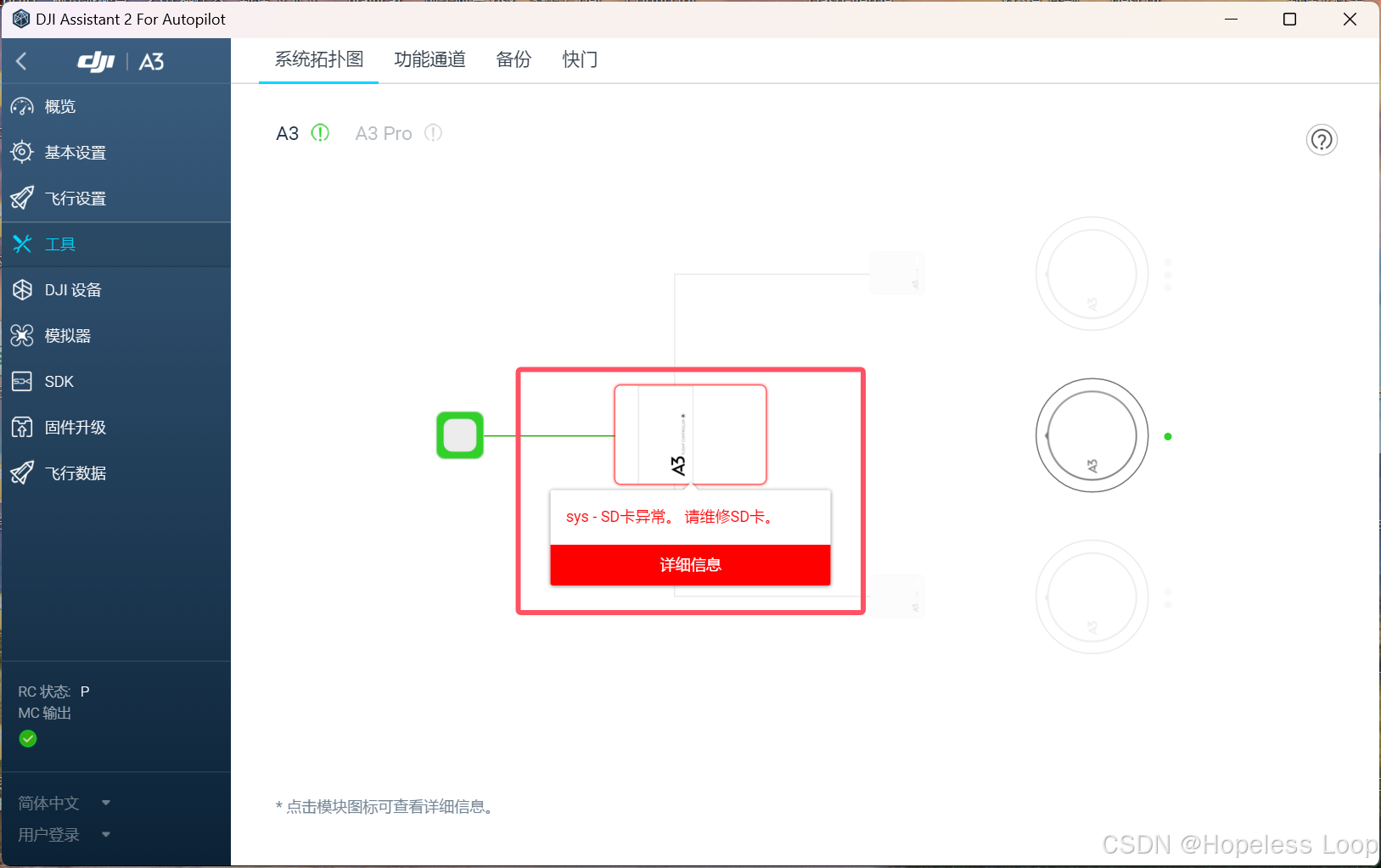This screenshot has width=1381, height=868.
Task: Select the A3 Pro controller tab
Action: [x=384, y=133]
